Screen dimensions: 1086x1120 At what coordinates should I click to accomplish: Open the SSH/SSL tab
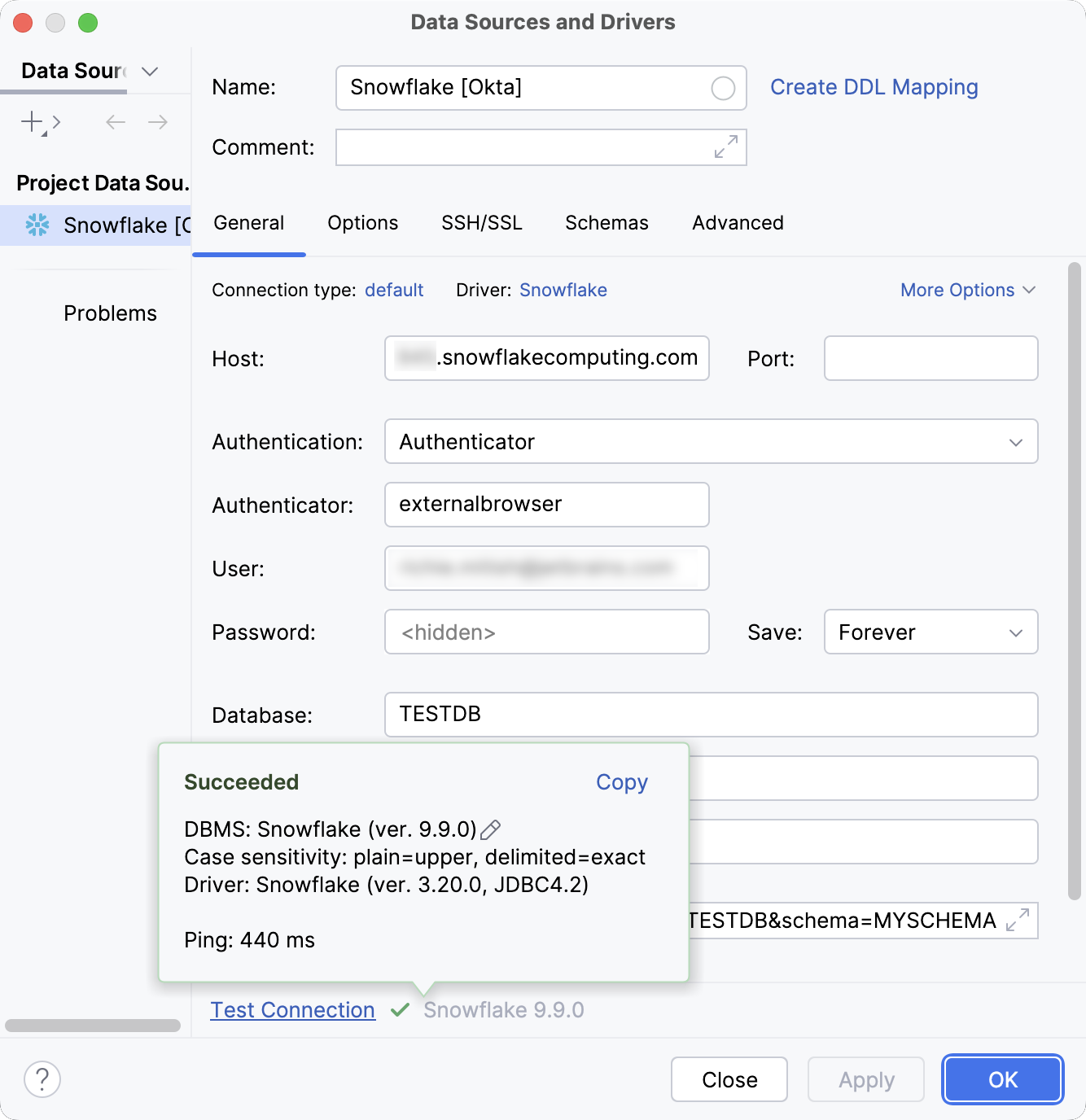click(x=481, y=222)
